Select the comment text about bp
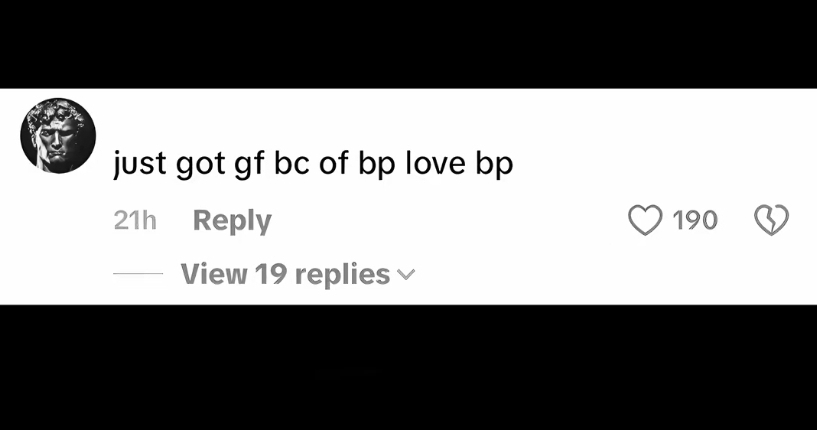817x430 pixels. point(313,164)
